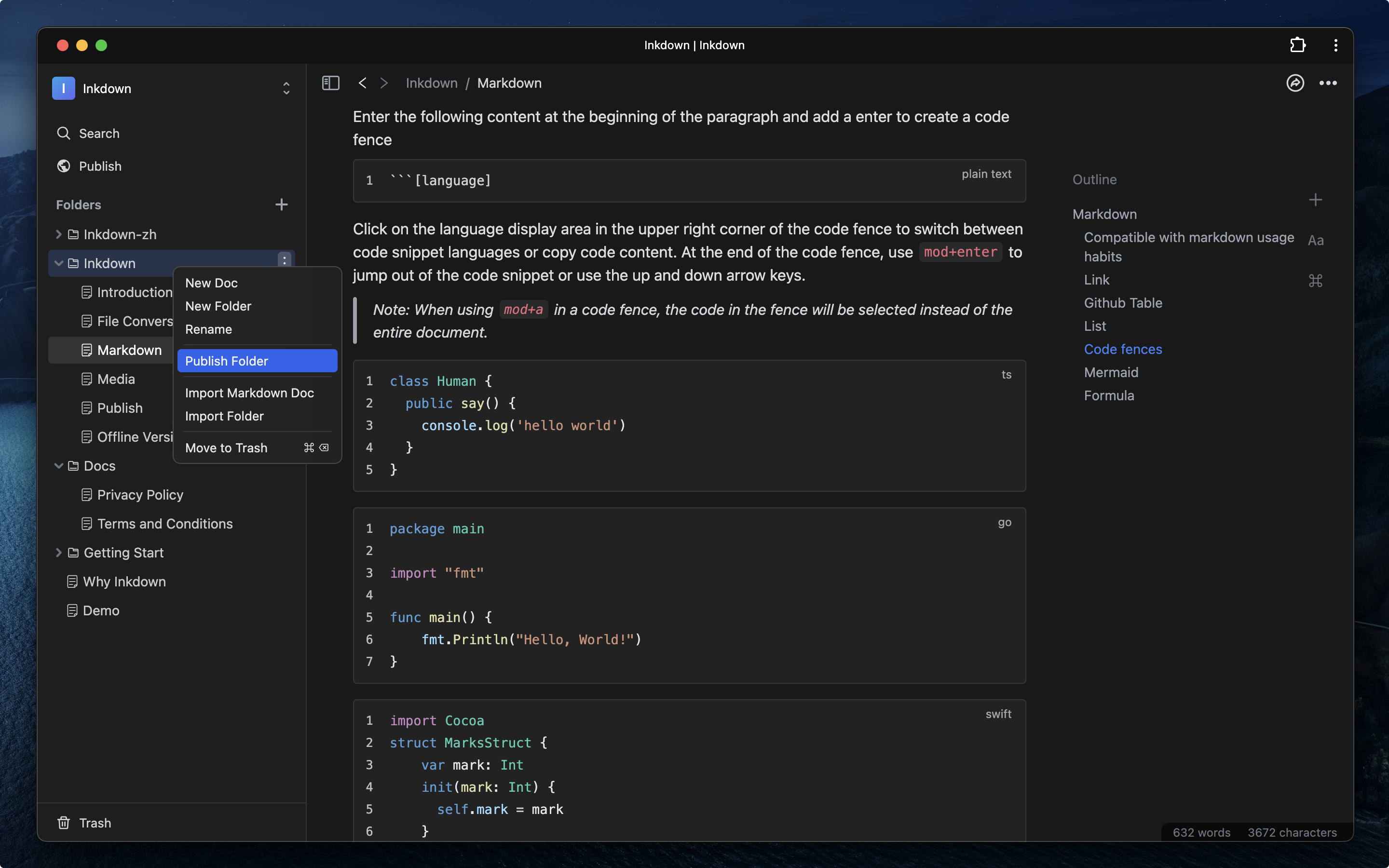Viewport: 1389px width, 868px height.
Task: Change the 'swift' code fence language
Action: (998, 714)
